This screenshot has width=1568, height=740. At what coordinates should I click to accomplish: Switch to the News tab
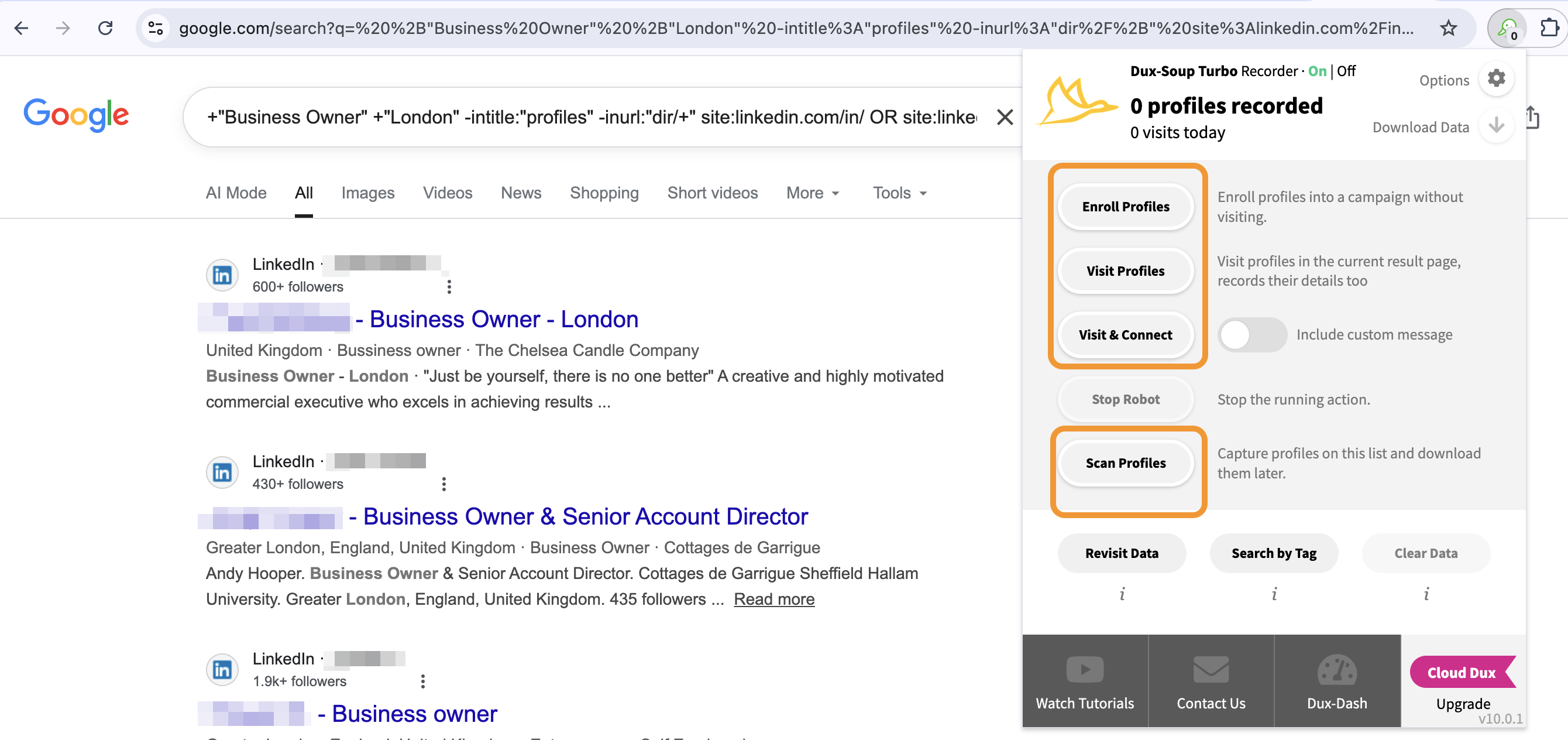coord(521,193)
